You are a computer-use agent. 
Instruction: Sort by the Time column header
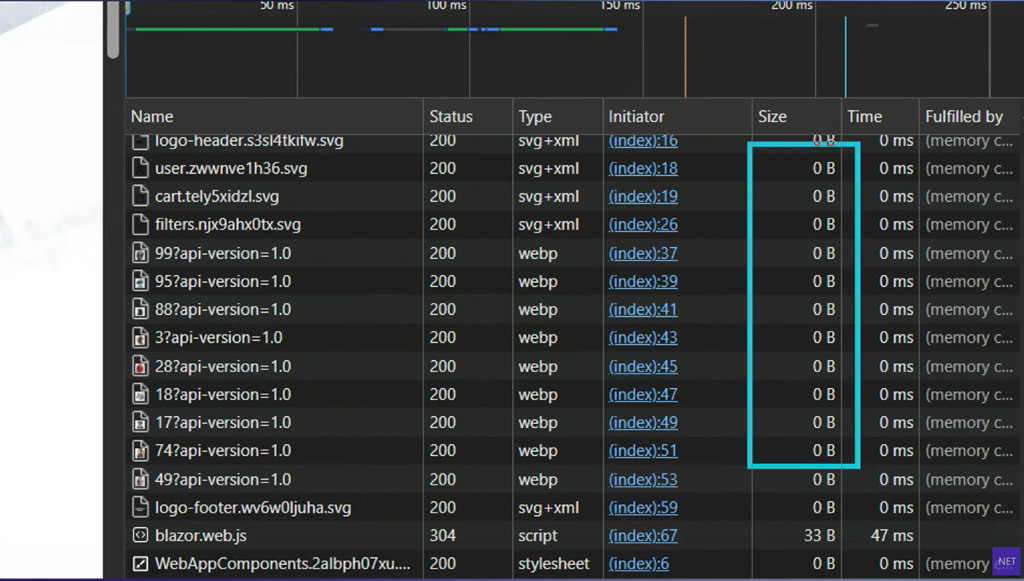tap(864, 117)
